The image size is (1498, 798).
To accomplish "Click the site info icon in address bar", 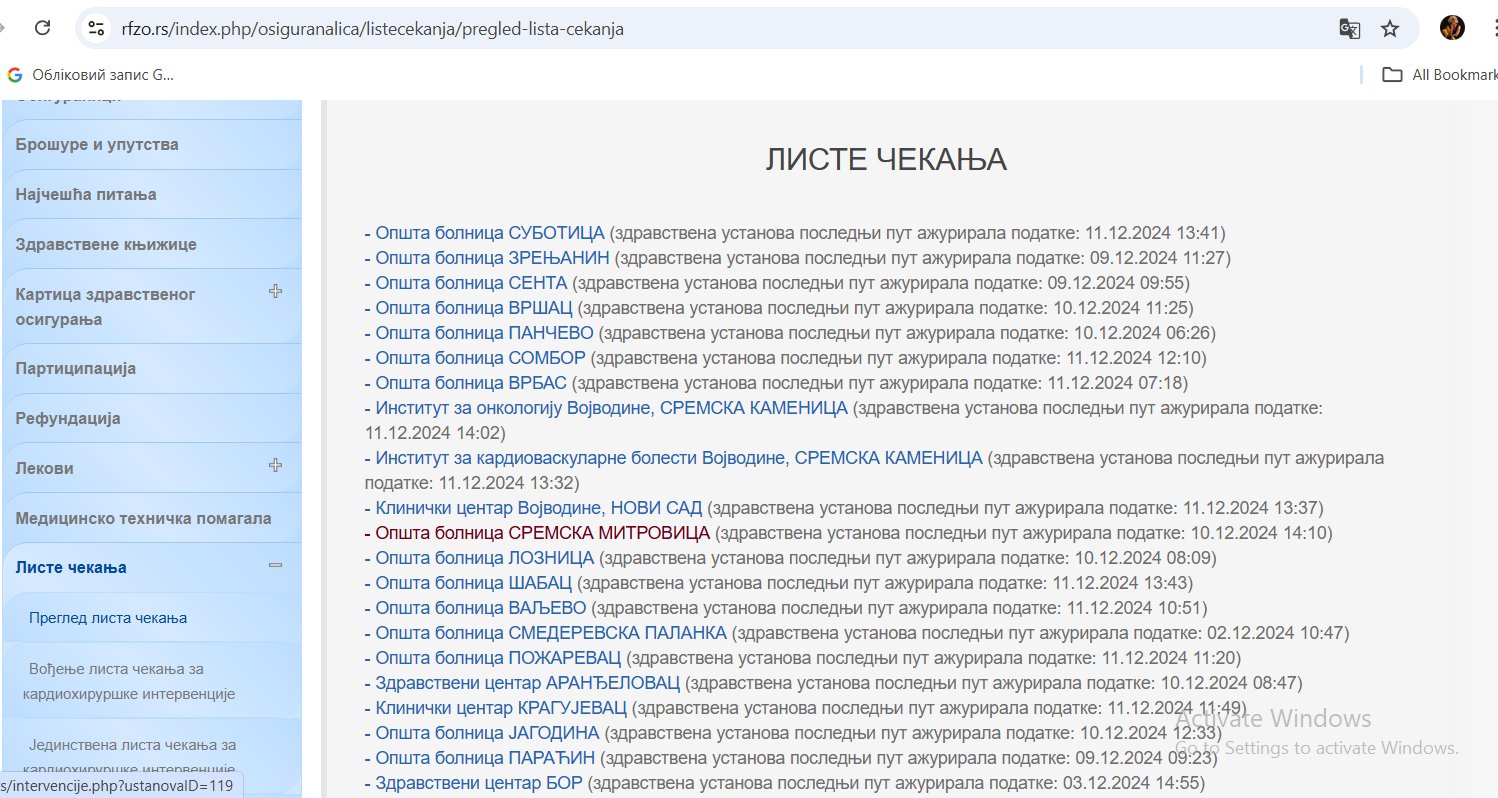I will point(96,28).
